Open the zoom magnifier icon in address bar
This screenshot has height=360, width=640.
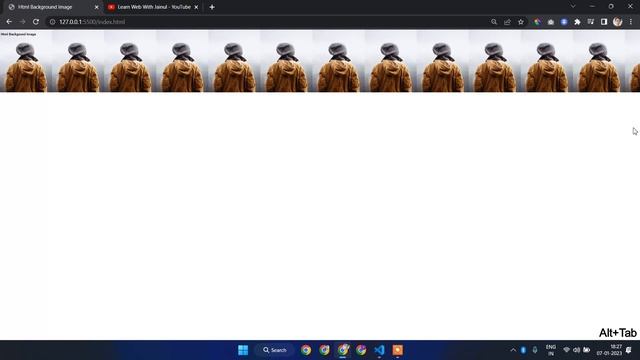click(494, 22)
